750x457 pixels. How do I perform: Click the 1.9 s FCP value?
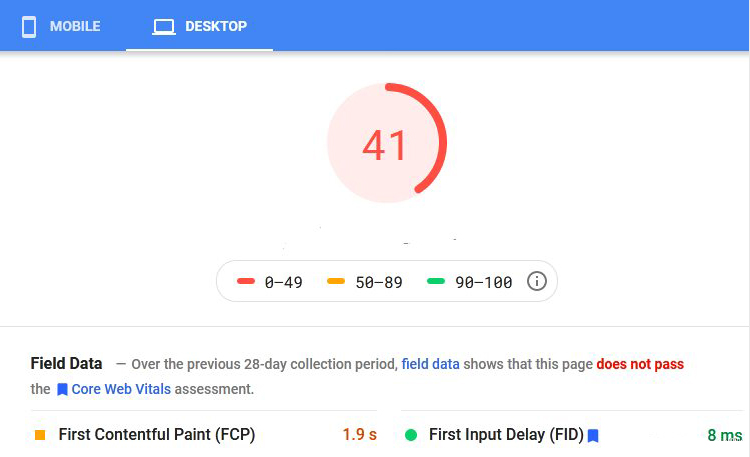[360, 435]
